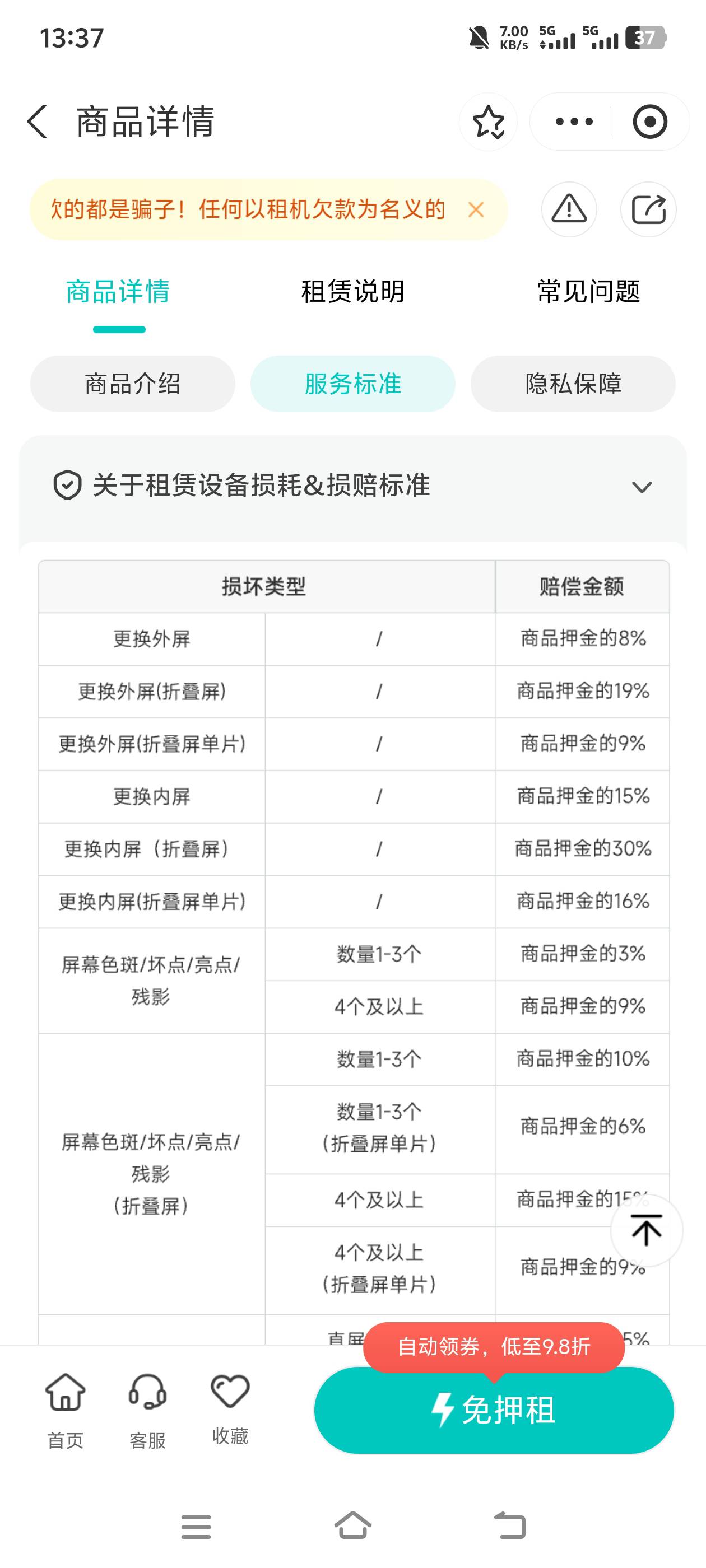This screenshot has height=1568, width=706.
Task: Jump back to top with arrow button
Action: tap(646, 1230)
